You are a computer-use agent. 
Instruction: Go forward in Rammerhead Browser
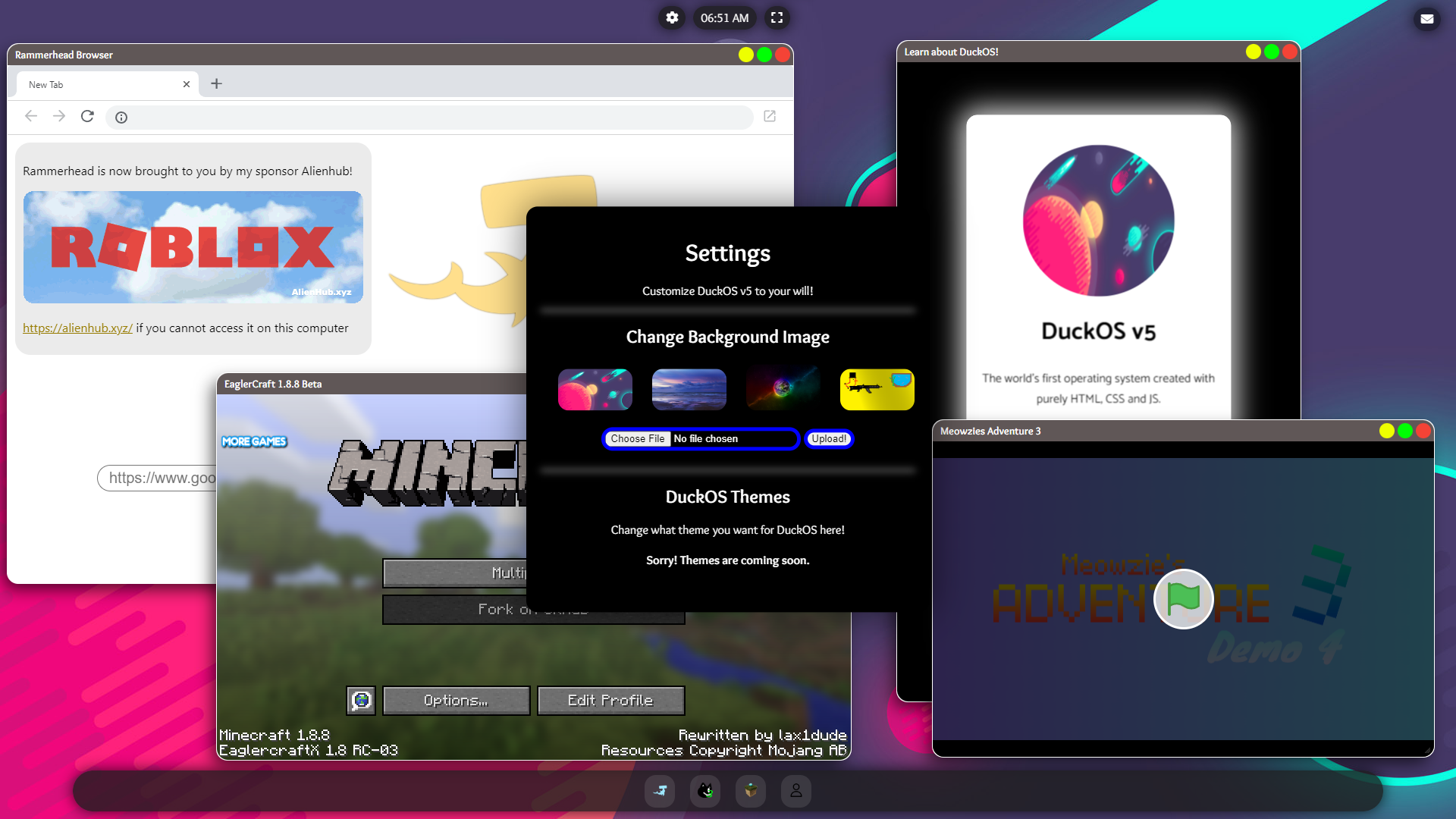(x=59, y=116)
